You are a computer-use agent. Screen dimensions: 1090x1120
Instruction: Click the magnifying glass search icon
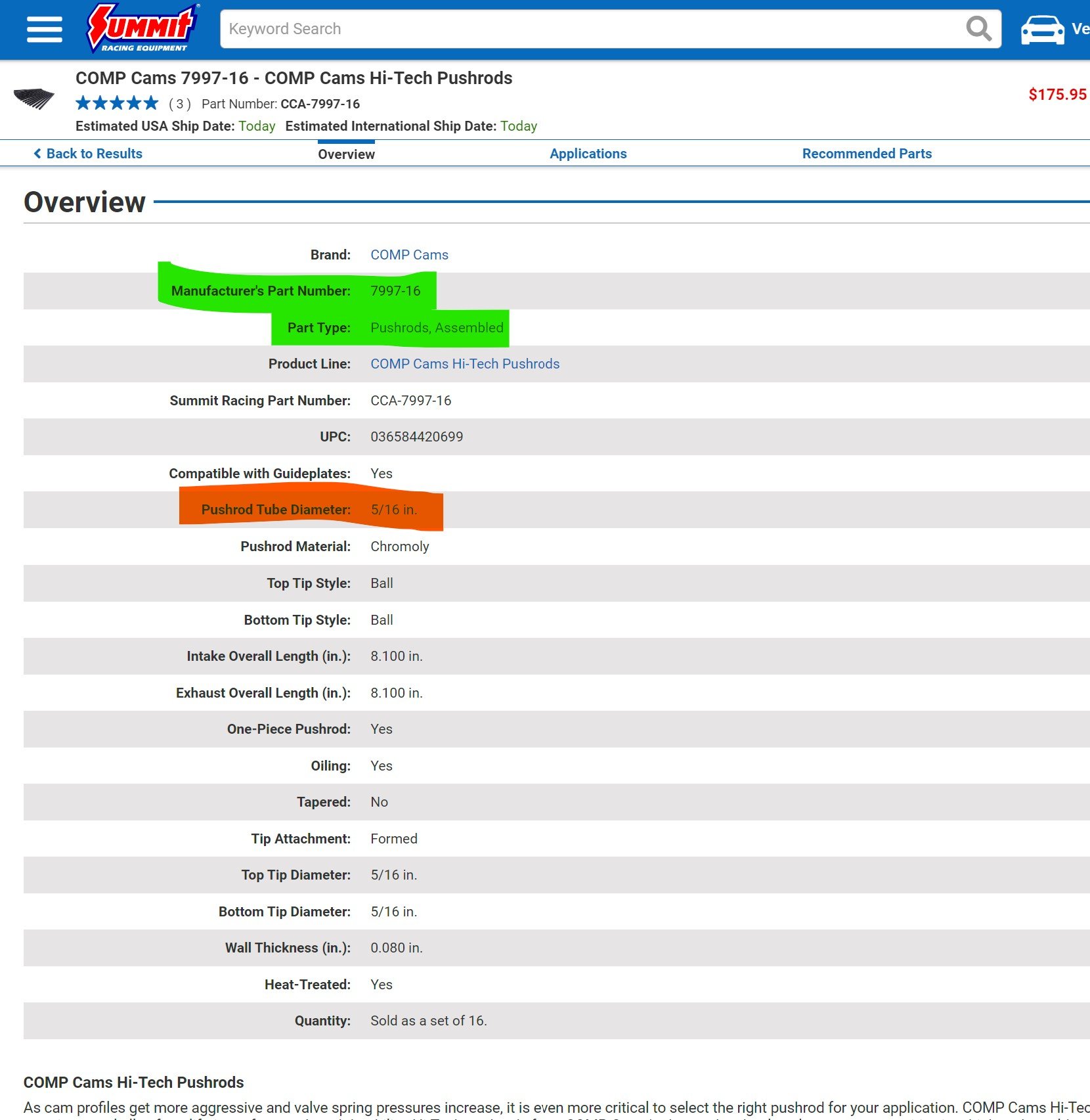pos(978,29)
